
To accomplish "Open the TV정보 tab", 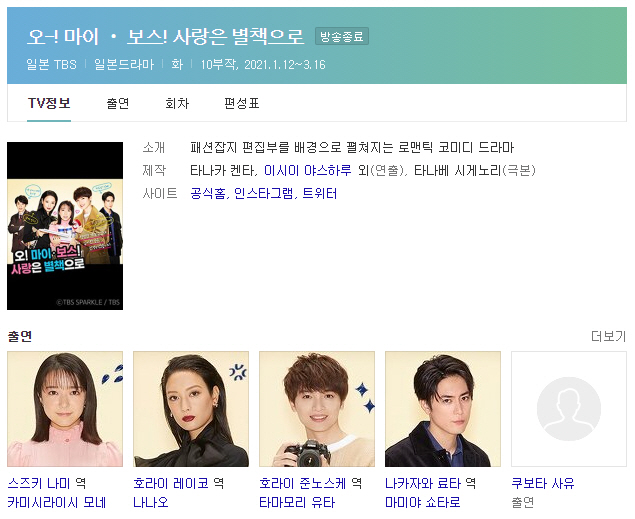I will click(49, 103).
